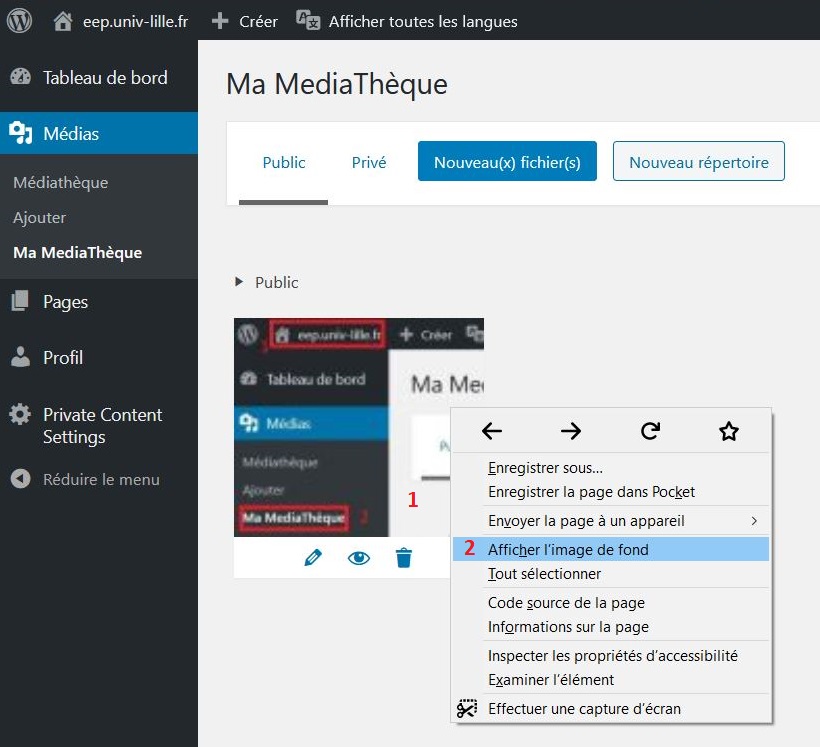Viewport: 820px width, 747px height.
Task: Click the forward arrow in context menu
Action: (x=571, y=431)
